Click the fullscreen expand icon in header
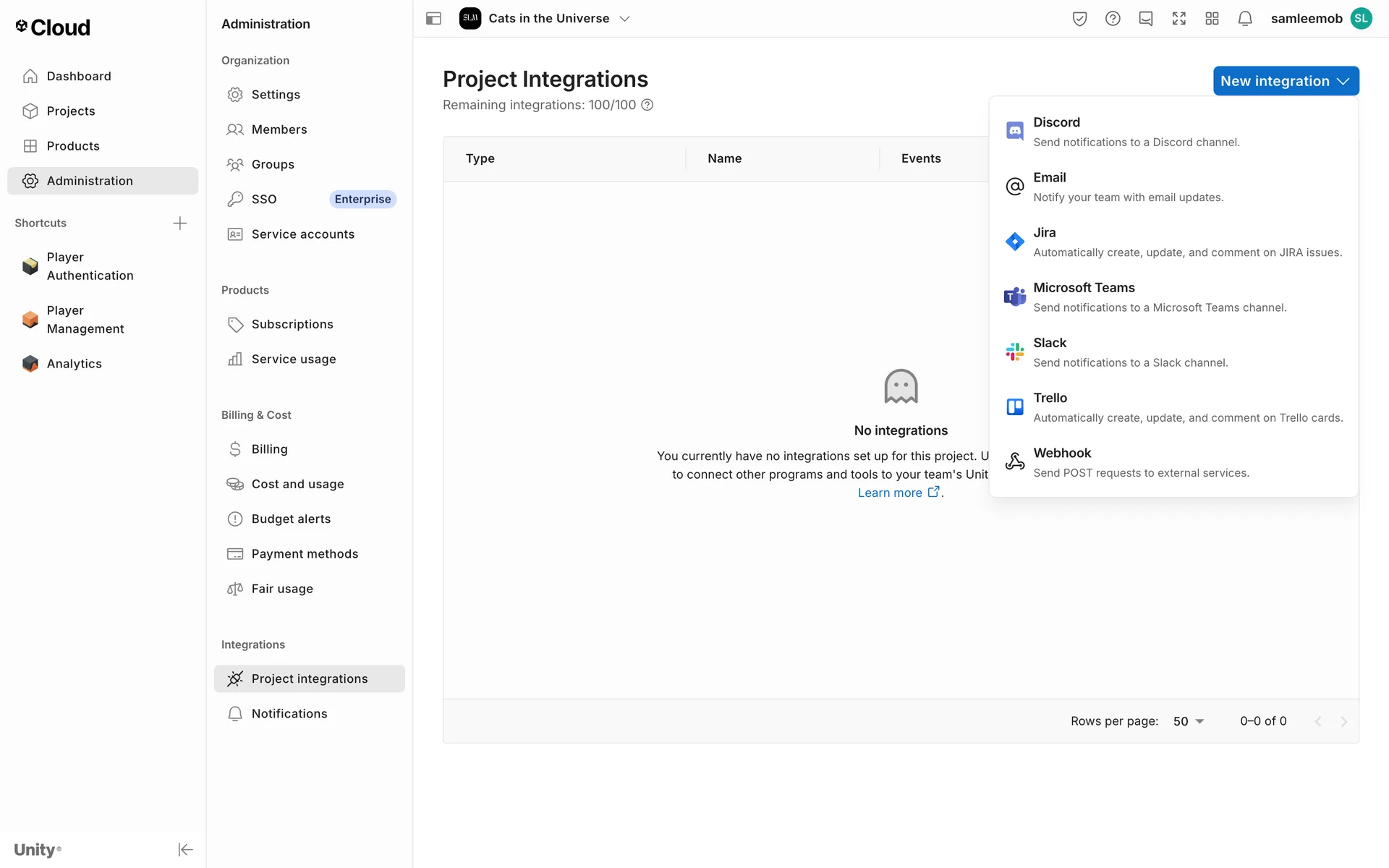The height and width of the screenshot is (868, 1389). tap(1178, 19)
